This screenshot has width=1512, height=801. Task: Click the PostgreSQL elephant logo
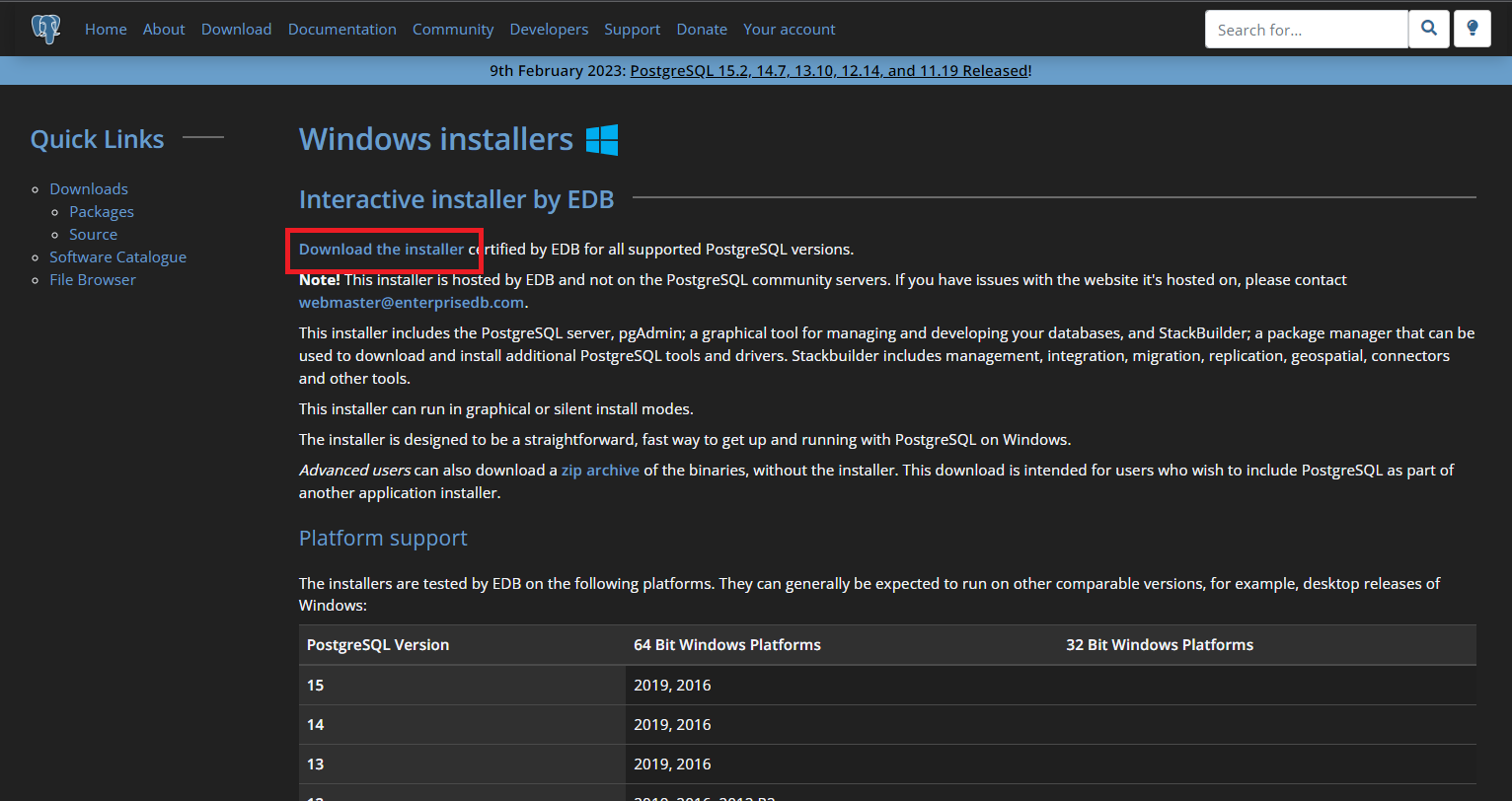coord(46,28)
